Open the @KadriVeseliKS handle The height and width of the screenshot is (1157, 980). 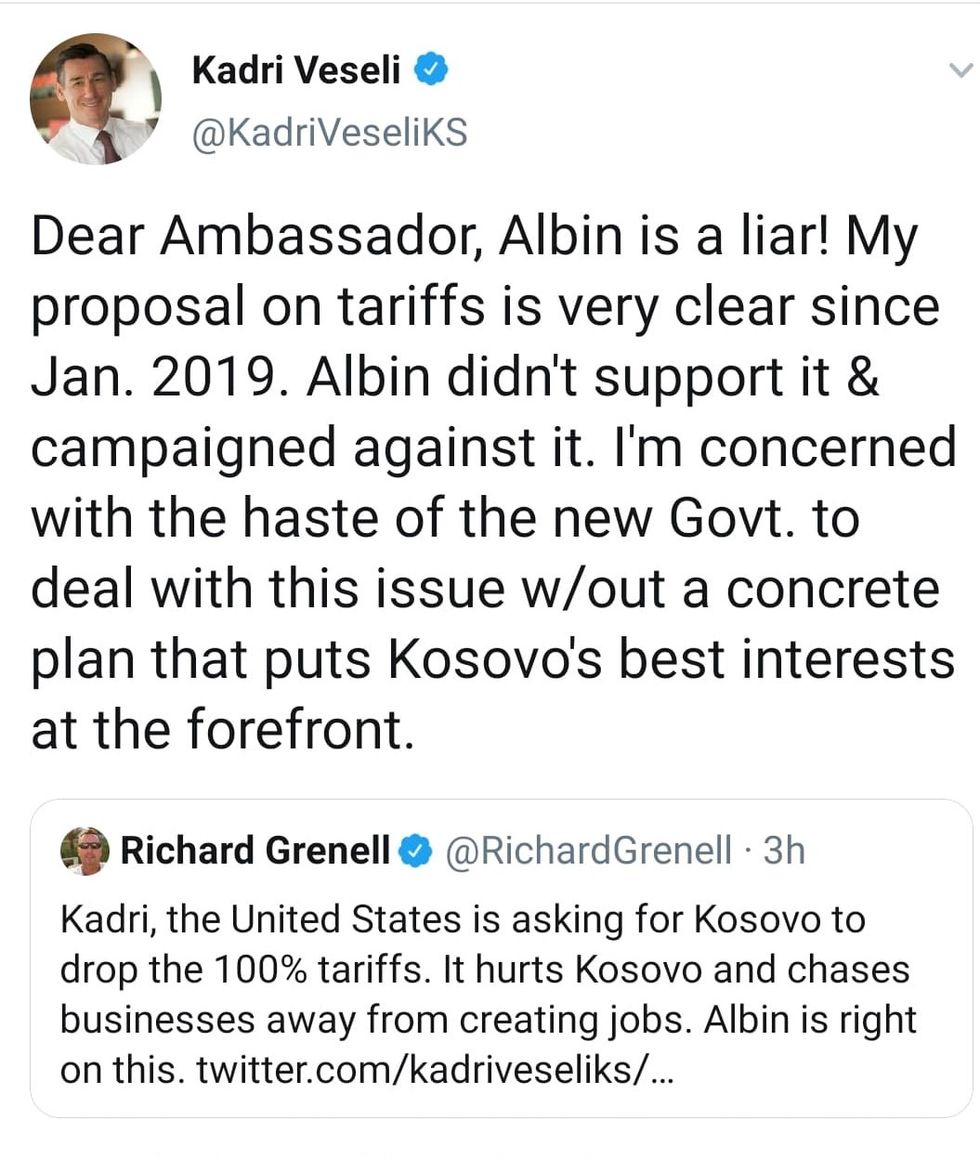(328, 133)
